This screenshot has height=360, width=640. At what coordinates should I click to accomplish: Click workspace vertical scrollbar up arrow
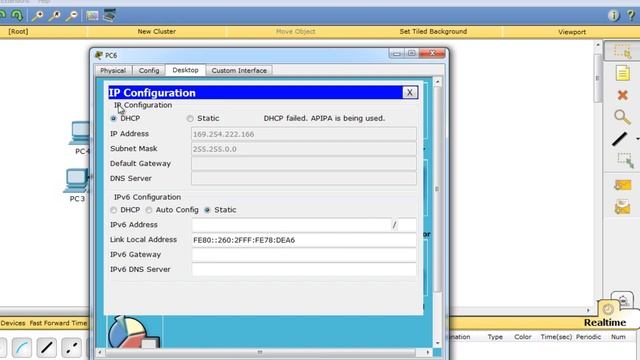[x=598, y=44]
